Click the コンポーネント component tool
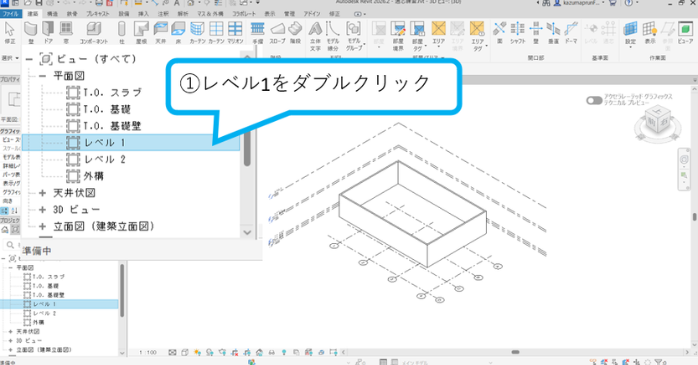 click(93, 32)
